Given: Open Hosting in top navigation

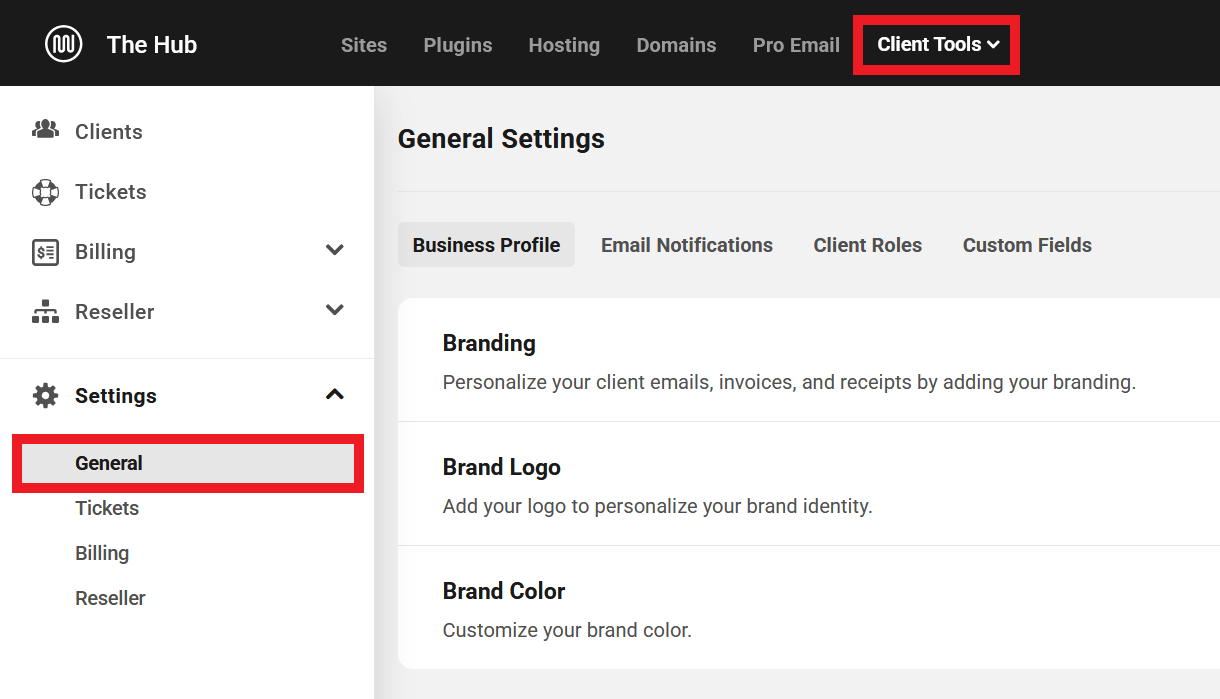Looking at the screenshot, I should coord(564,45).
